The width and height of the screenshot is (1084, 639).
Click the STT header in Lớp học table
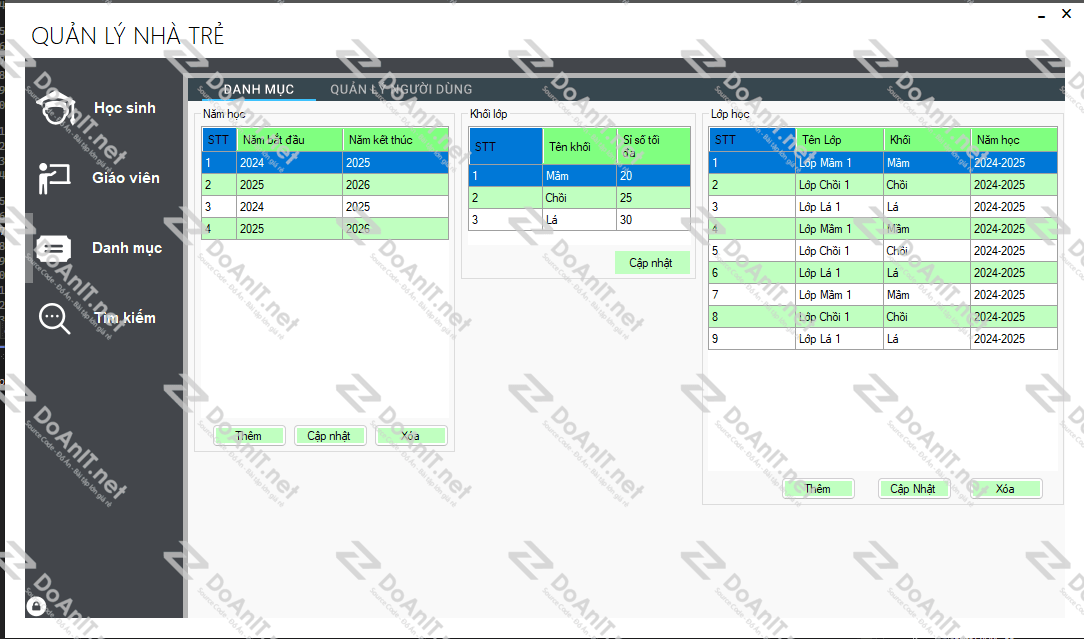coord(752,140)
